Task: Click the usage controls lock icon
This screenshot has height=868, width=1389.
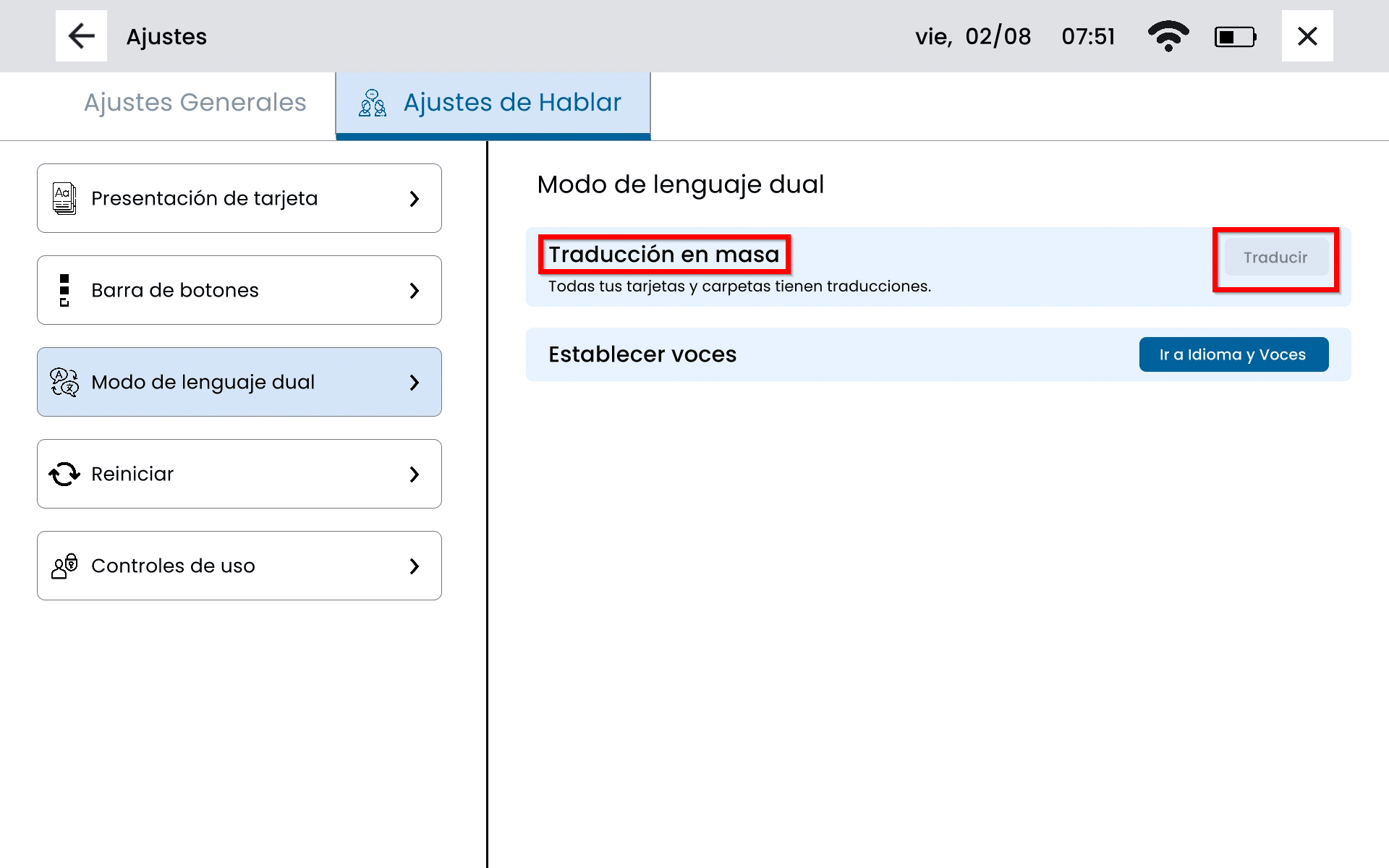Action: click(64, 566)
